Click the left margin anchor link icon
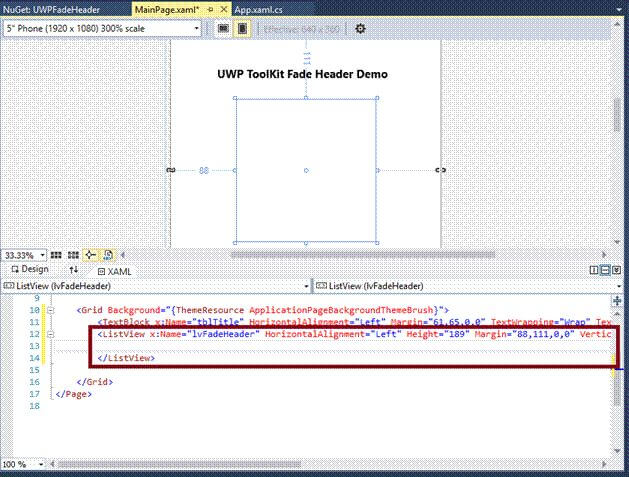The width and height of the screenshot is (629, 477). tap(171, 170)
